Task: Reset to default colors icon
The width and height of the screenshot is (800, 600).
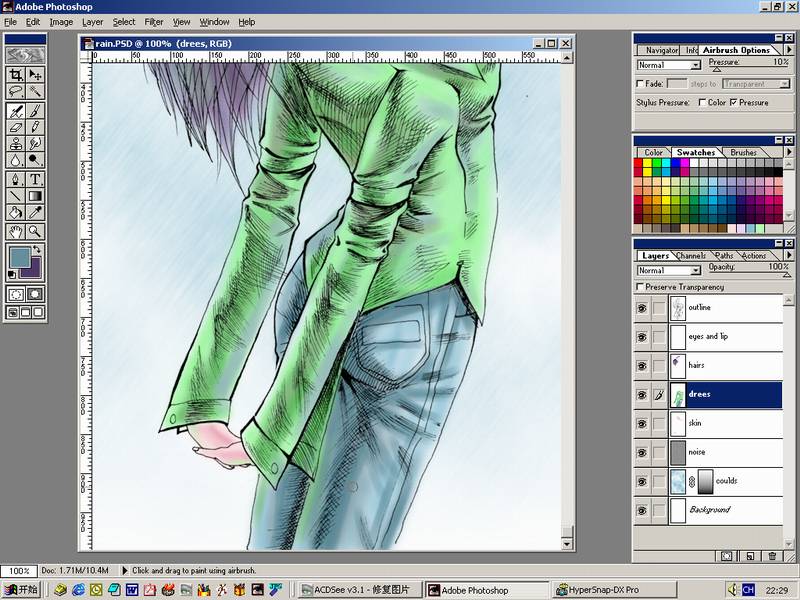Action: point(12,275)
